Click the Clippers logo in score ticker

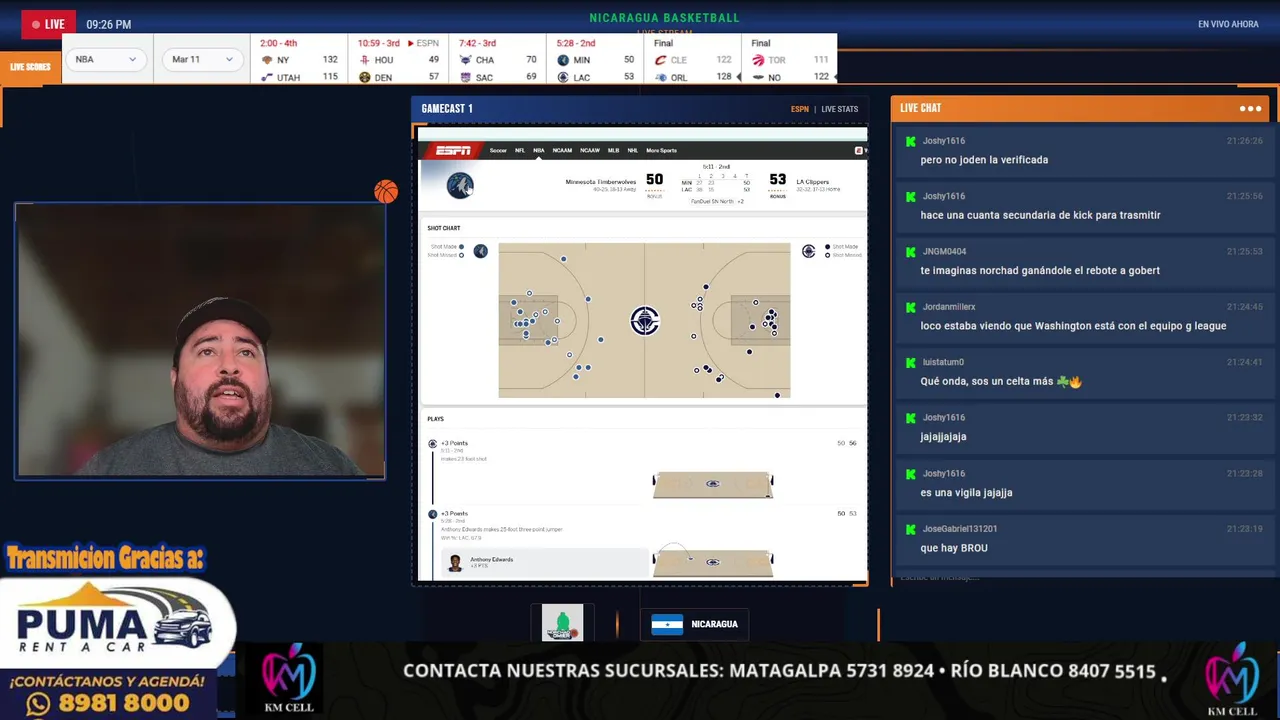563,77
